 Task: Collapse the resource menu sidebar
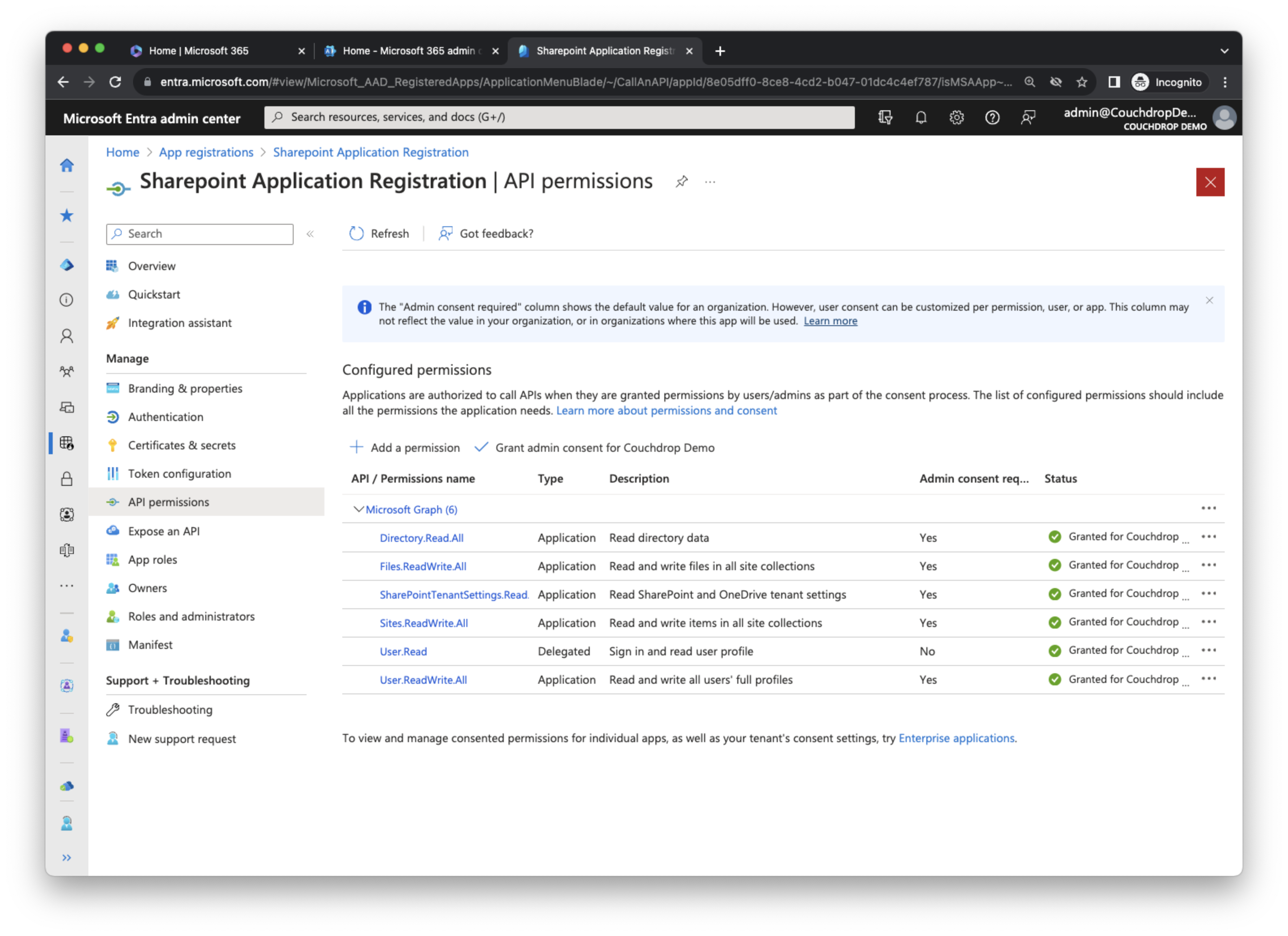click(310, 234)
